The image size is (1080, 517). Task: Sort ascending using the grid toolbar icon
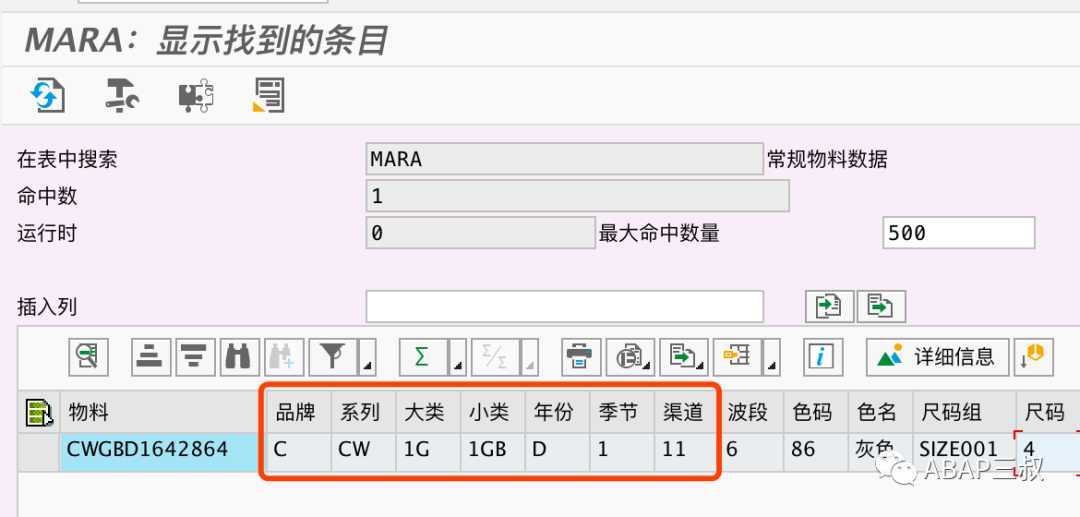151,357
